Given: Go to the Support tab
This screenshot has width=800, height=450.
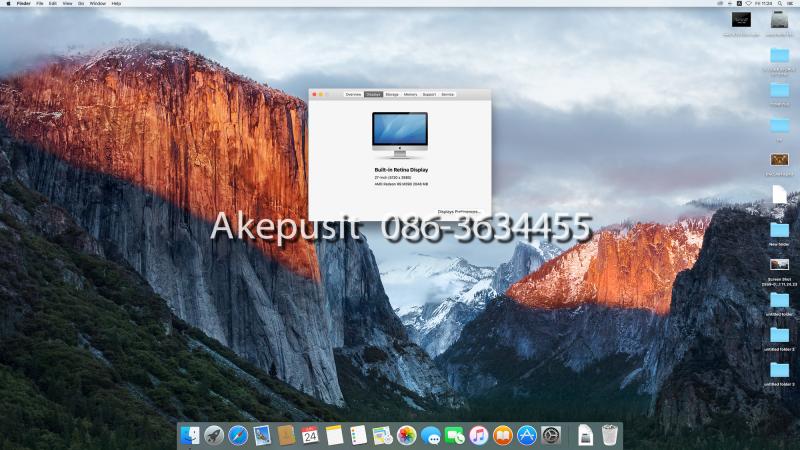Looking at the screenshot, I should pyautogui.click(x=429, y=94).
